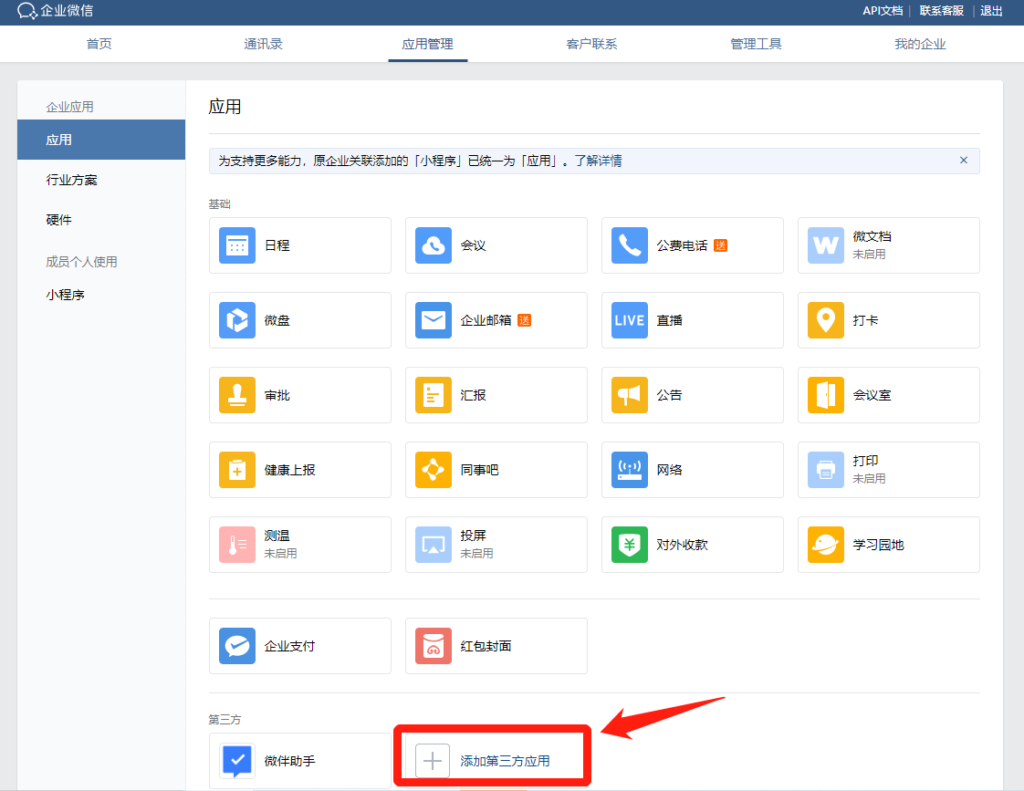Click the 联系客服 link
This screenshot has height=791, width=1024.
tap(941, 10)
